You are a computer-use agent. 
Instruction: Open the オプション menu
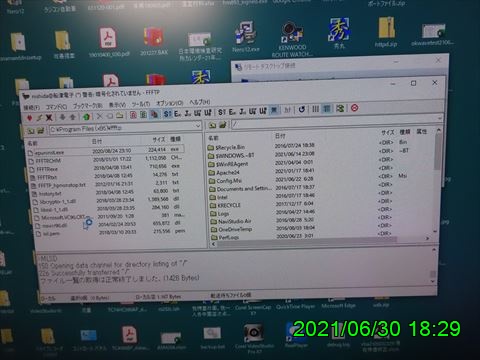pyautogui.click(x=170, y=103)
